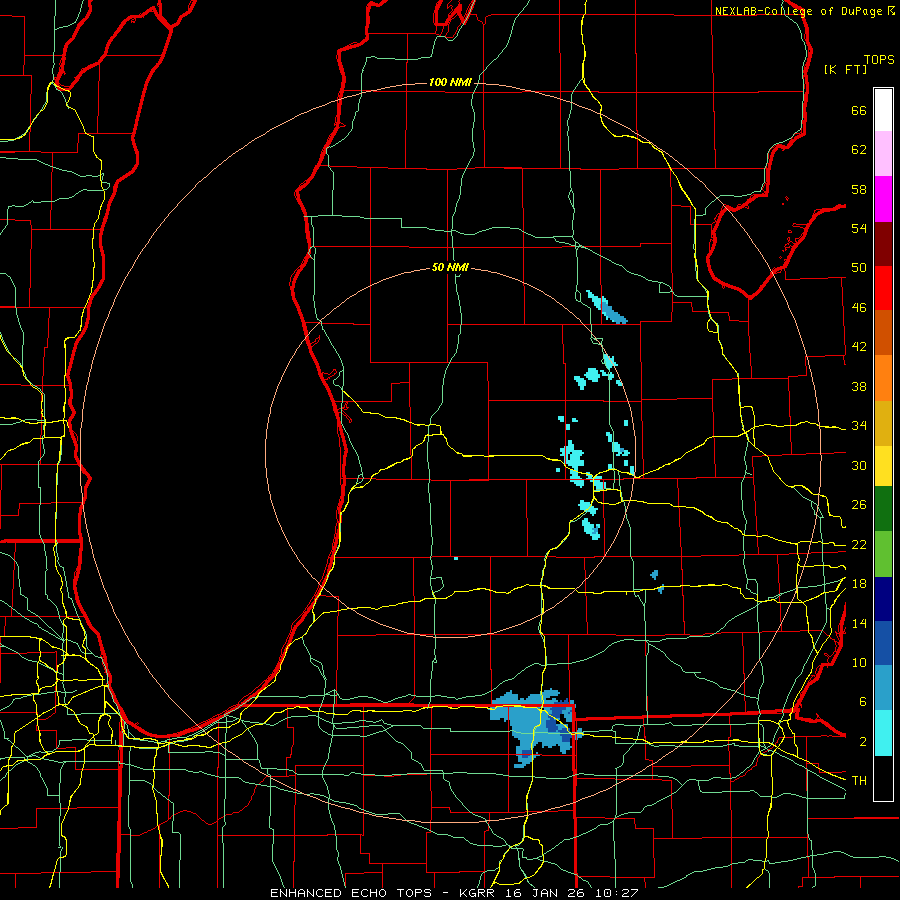Click the [K FT] units label
This screenshot has width=900, height=900.
tap(845, 69)
